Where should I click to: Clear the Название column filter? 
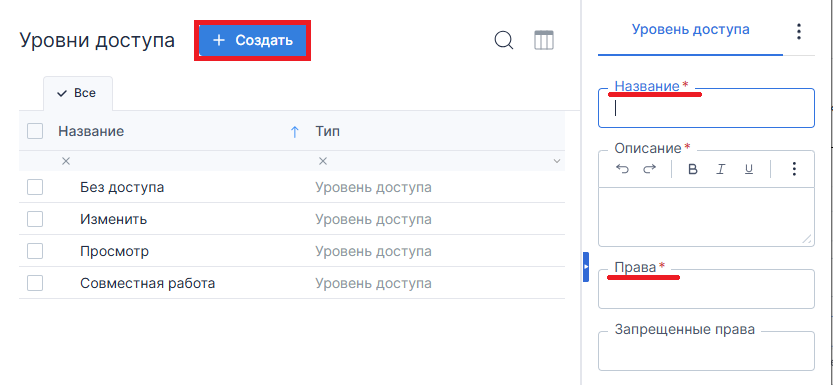66,161
